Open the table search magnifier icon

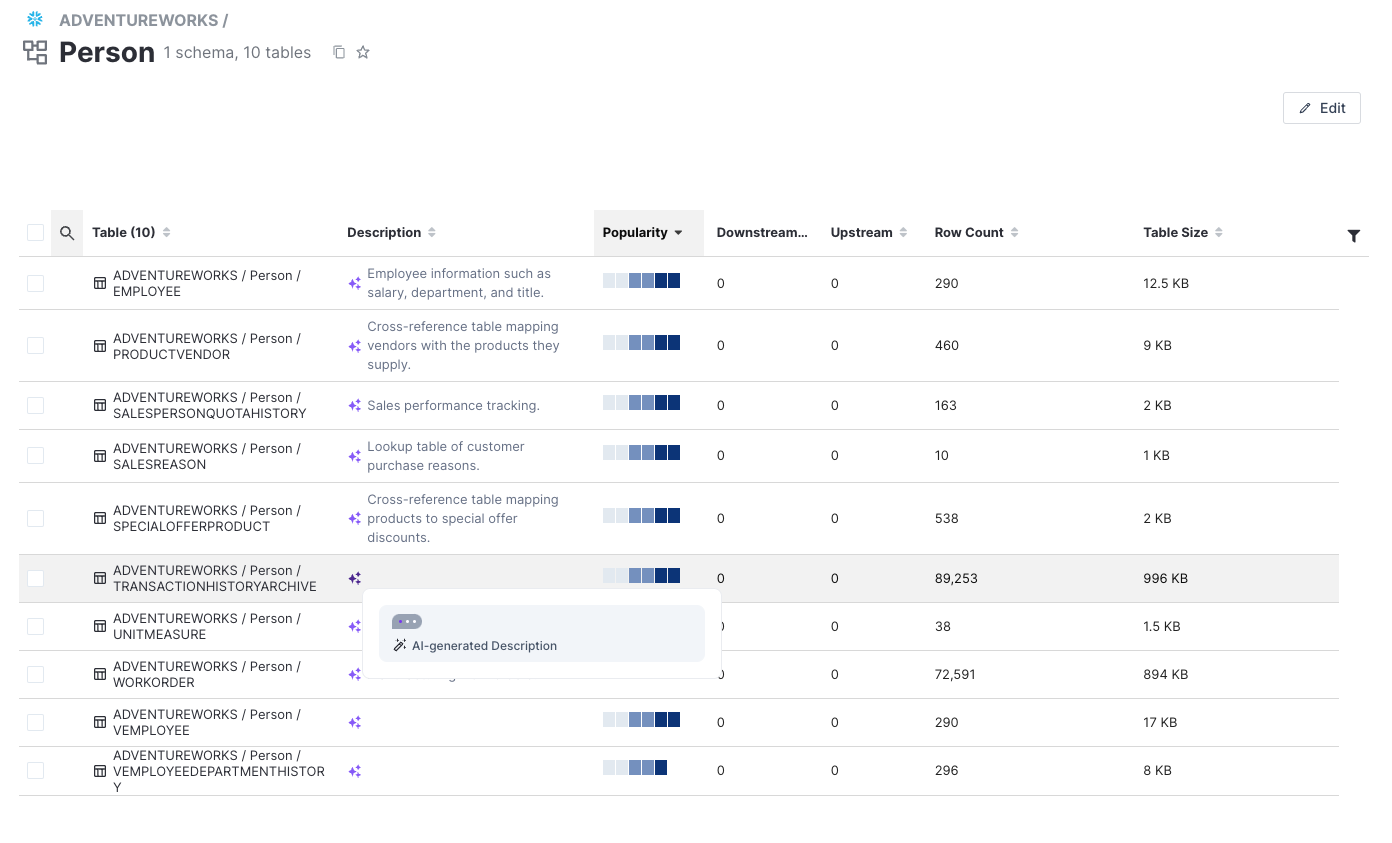(x=67, y=233)
